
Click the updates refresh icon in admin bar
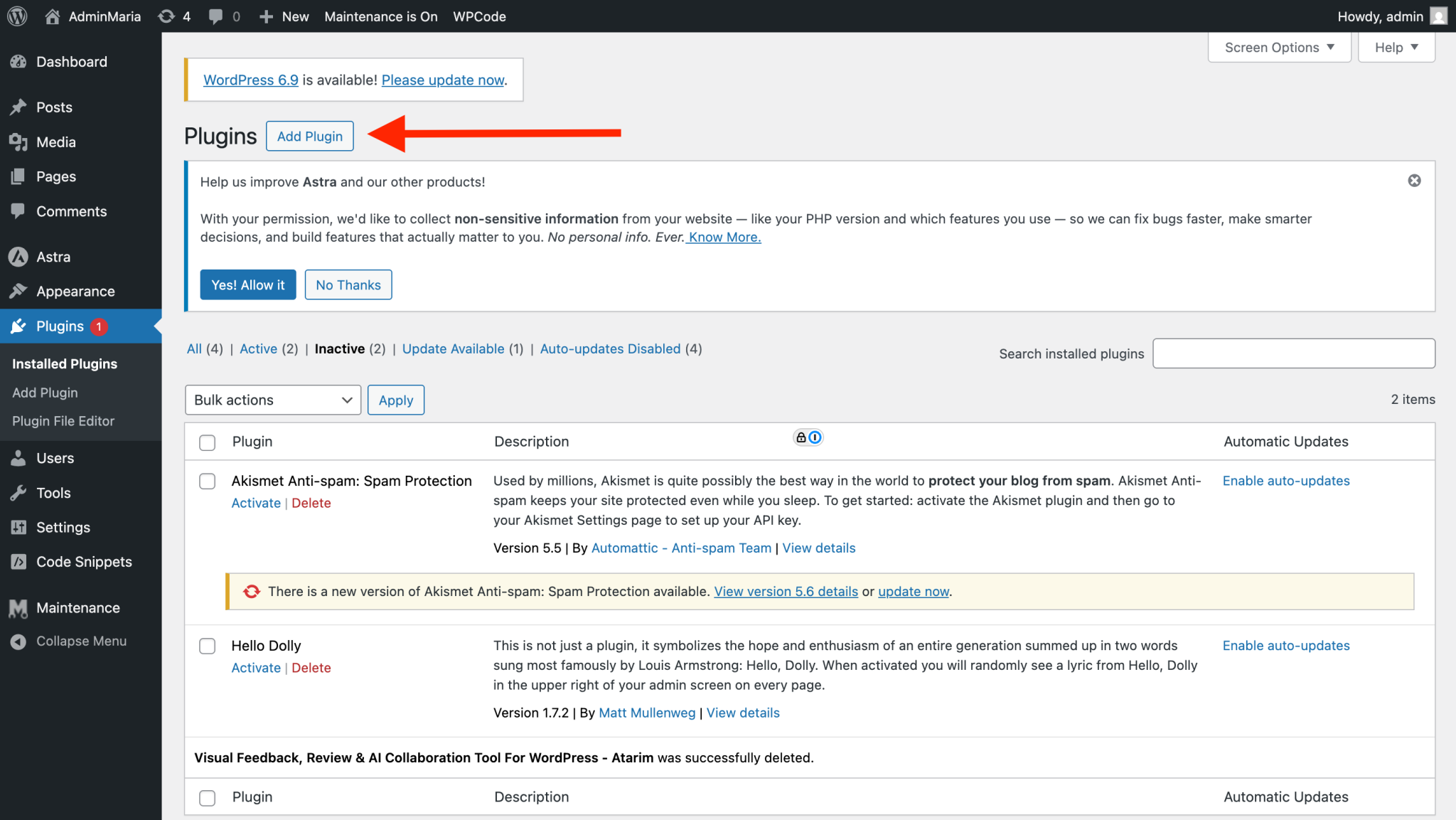(166, 16)
